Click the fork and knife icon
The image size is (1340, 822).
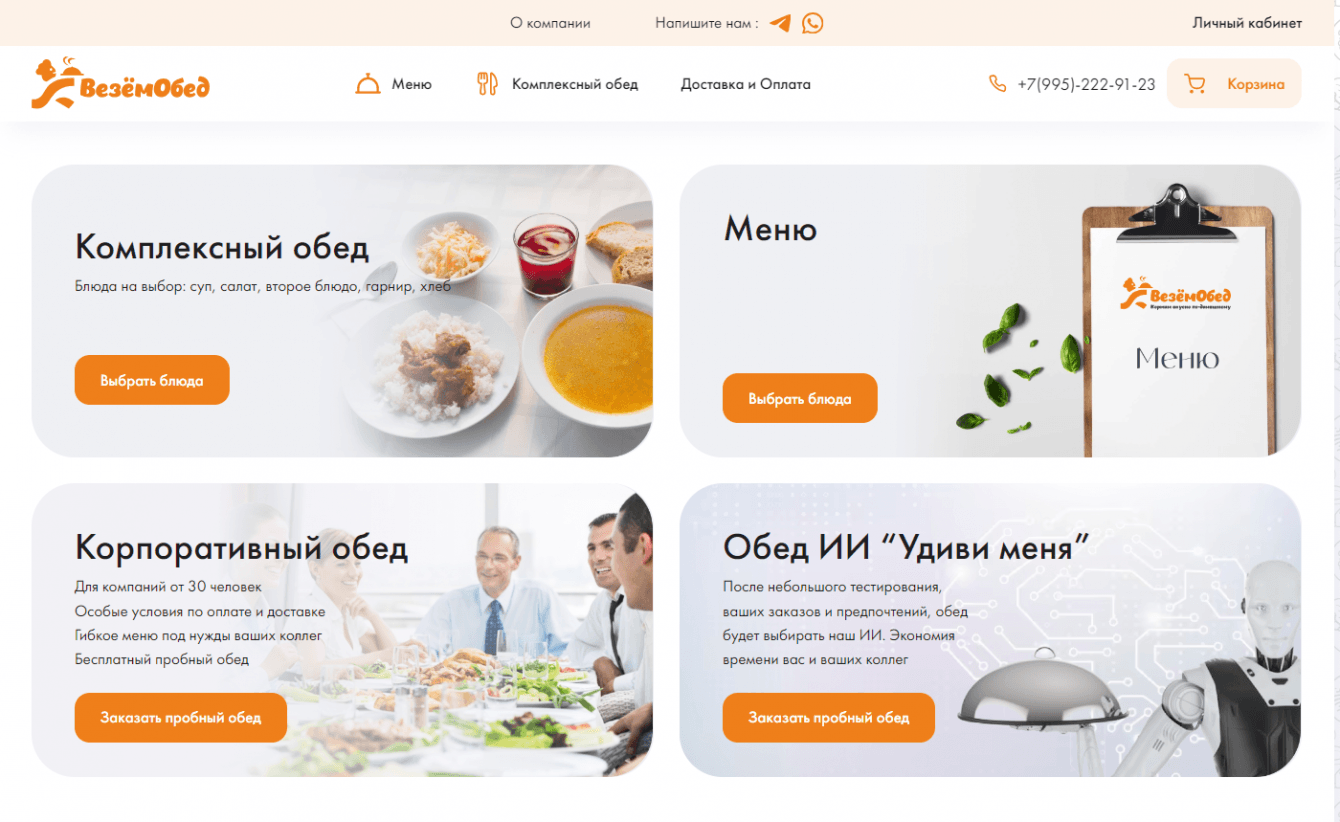click(x=487, y=84)
